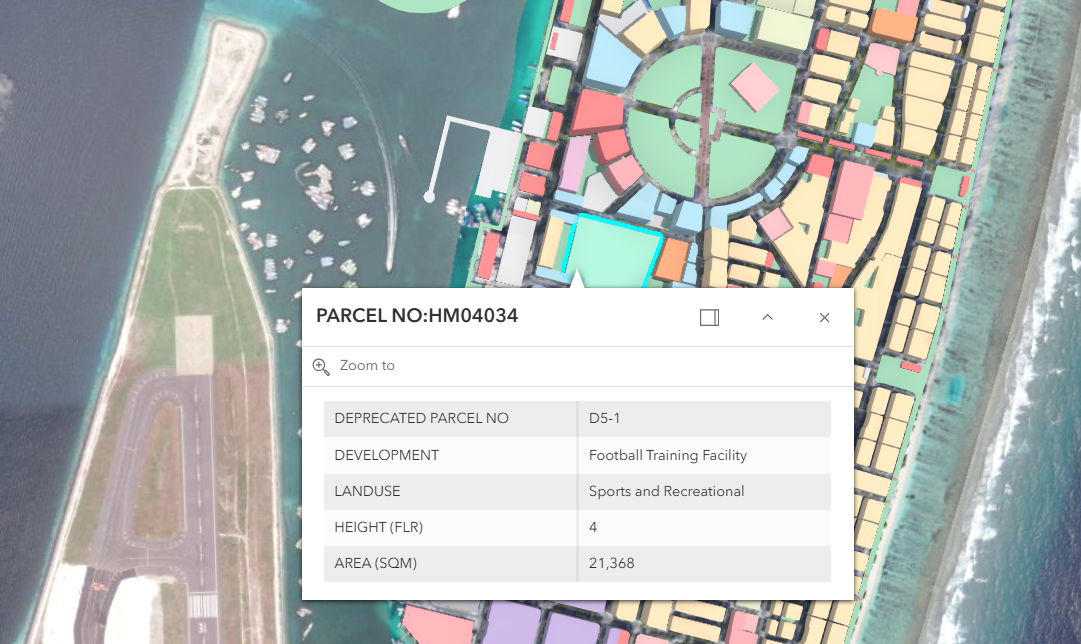Click the 'Sports and Recreational' value

tap(666, 491)
